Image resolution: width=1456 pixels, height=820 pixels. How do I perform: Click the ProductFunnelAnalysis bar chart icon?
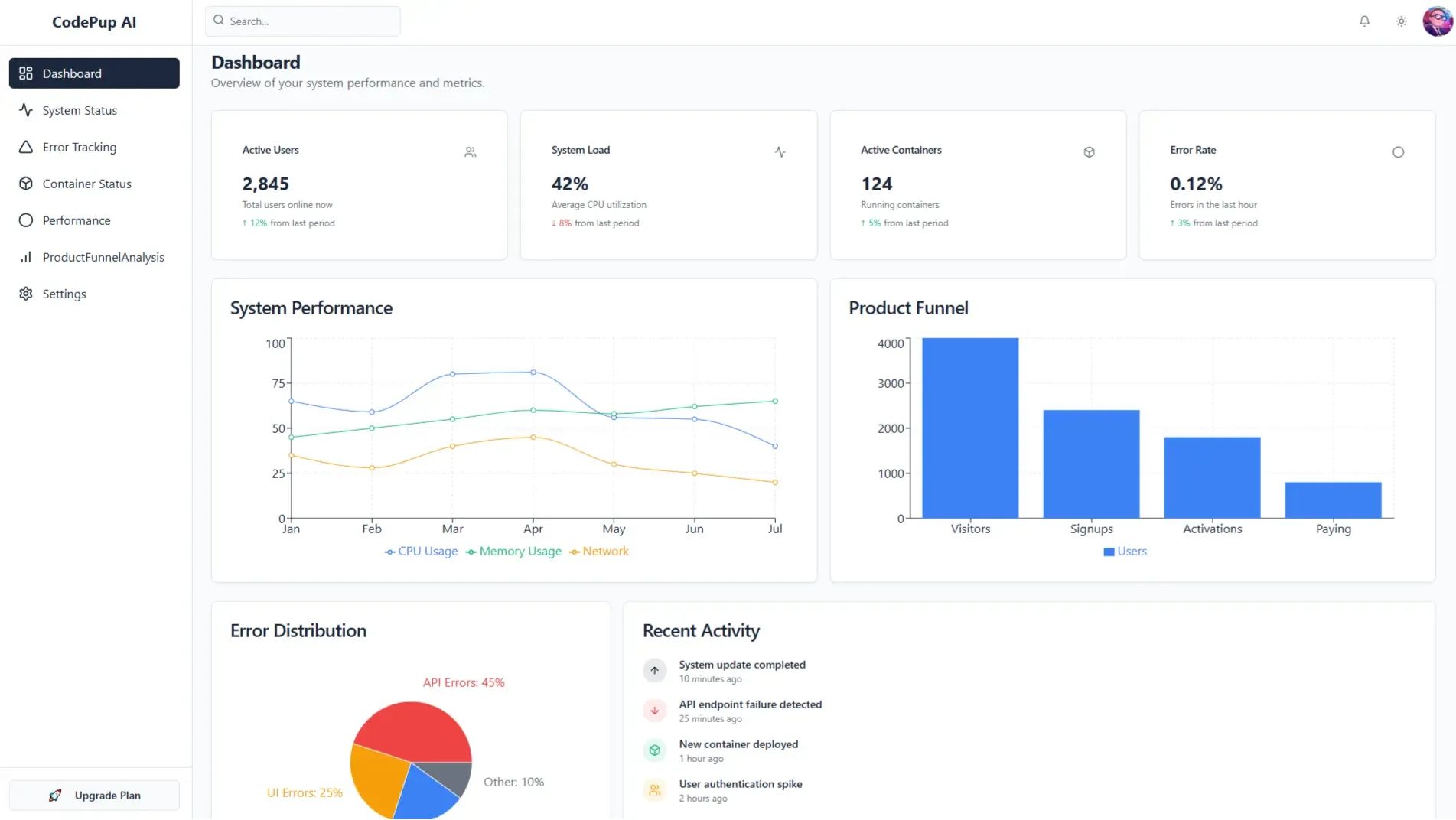point(26,257)
